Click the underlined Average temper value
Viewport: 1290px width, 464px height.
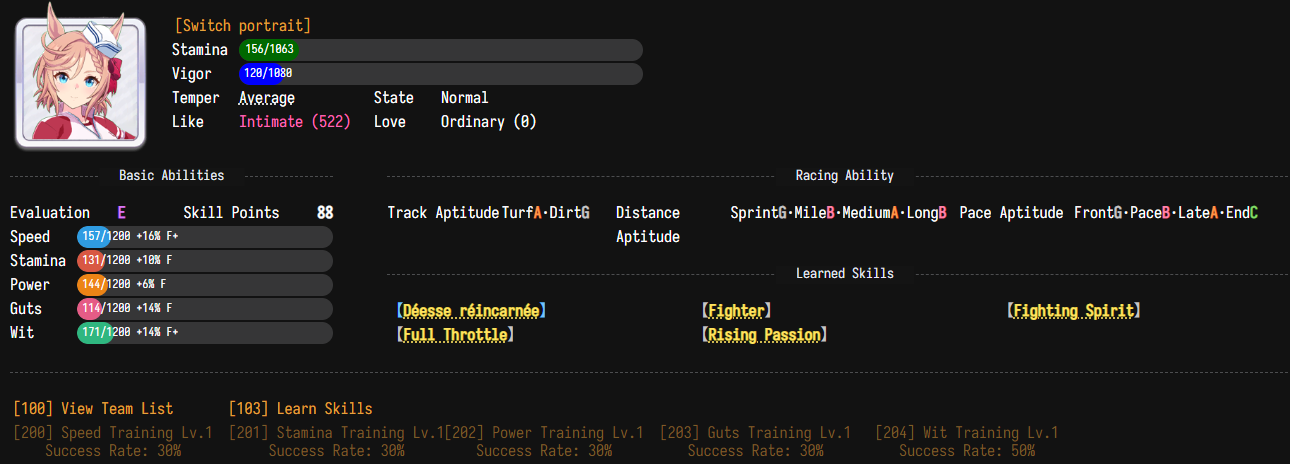[267, 98]
